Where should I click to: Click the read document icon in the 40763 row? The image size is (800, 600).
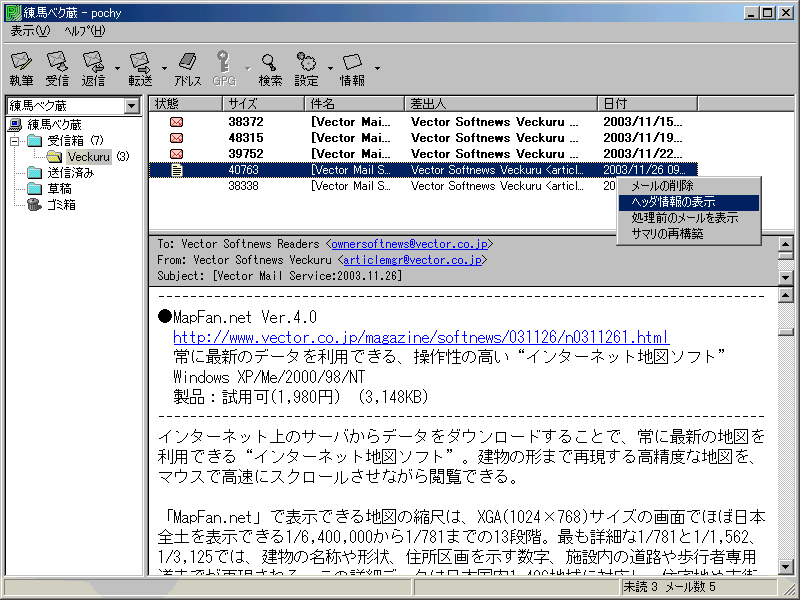tap(177, 170)
